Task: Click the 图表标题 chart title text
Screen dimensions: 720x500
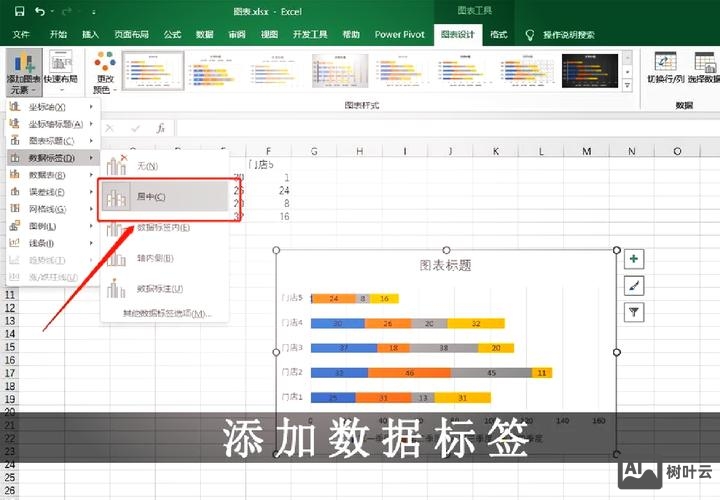Action: pyautogui.click(x=445, y=265)
